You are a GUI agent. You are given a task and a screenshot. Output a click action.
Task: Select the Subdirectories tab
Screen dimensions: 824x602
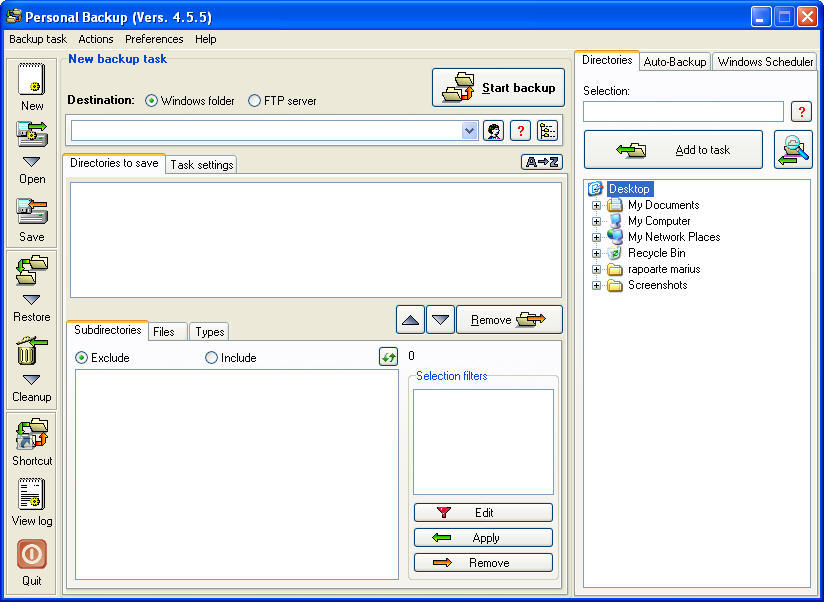click(x=108, y=330)
